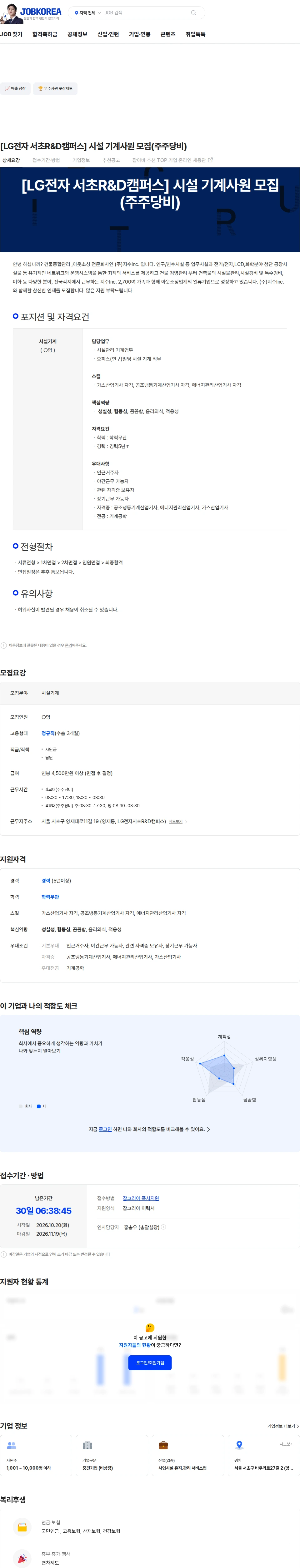300x1568 pixels.
Task: Click the 1,001 ~ 10,000명 이하 text
Action: [29, 1468]
